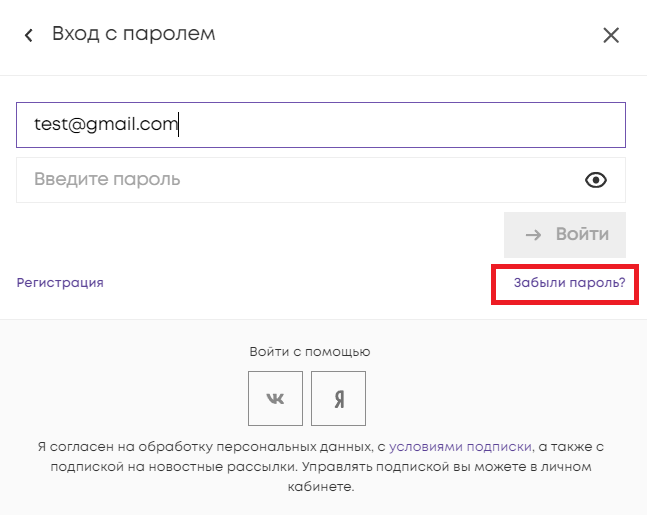Click the back arrow beside the title
The height and width of the screenshot is (515, 647).
pyautogui.click(x=29, y=36)
